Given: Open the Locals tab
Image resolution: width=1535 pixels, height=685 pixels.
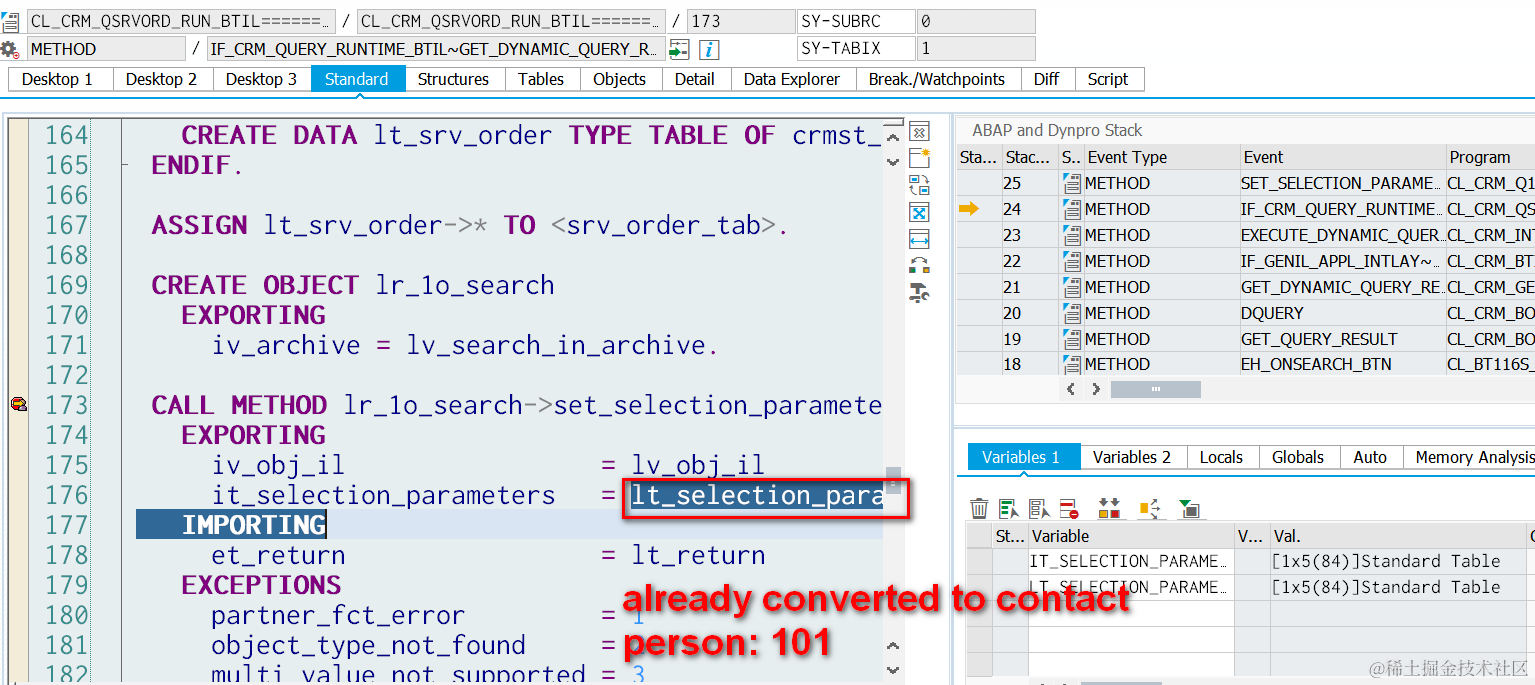Looking at the screenshot, I should click(1222, 457).
